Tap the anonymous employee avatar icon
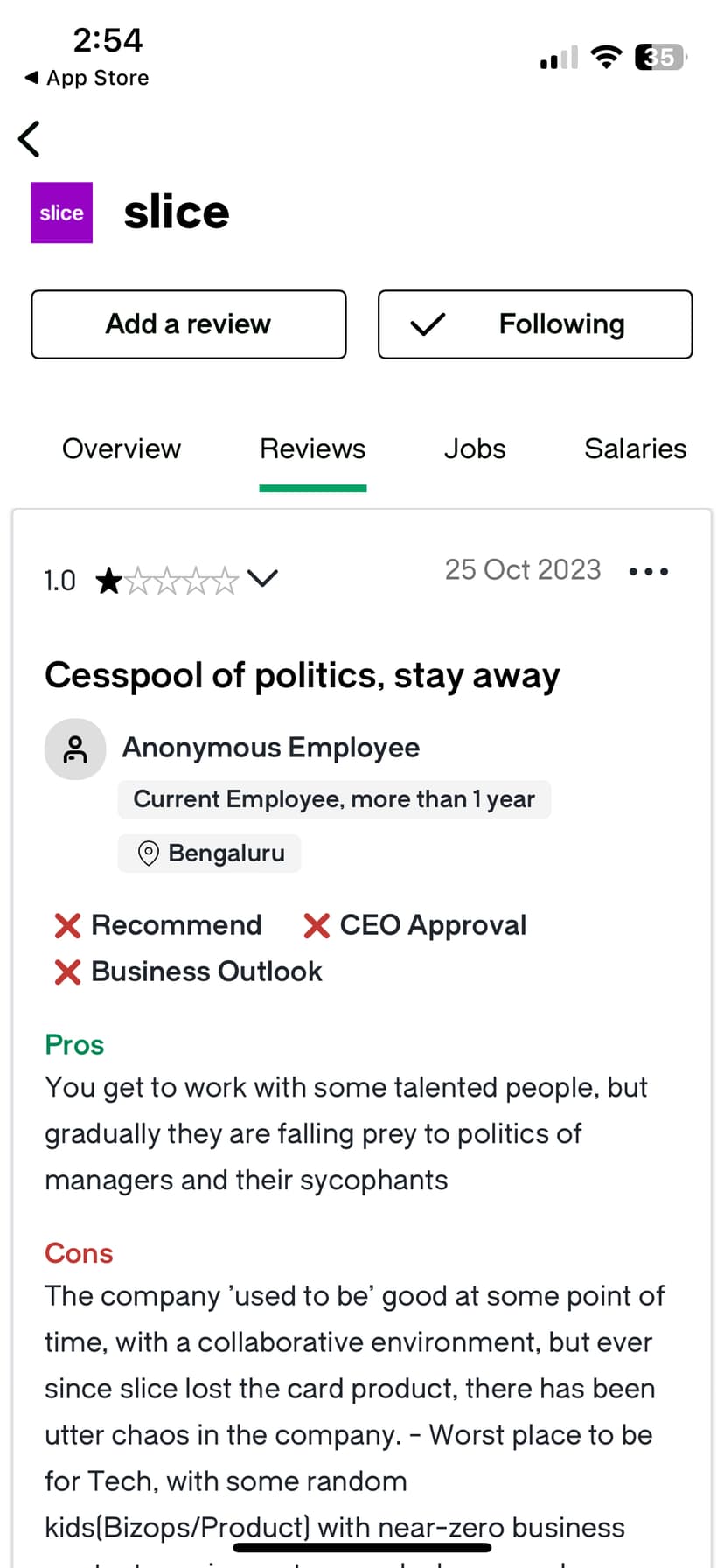This screenshot has height=1568, width=724. (x=75, y=749)
